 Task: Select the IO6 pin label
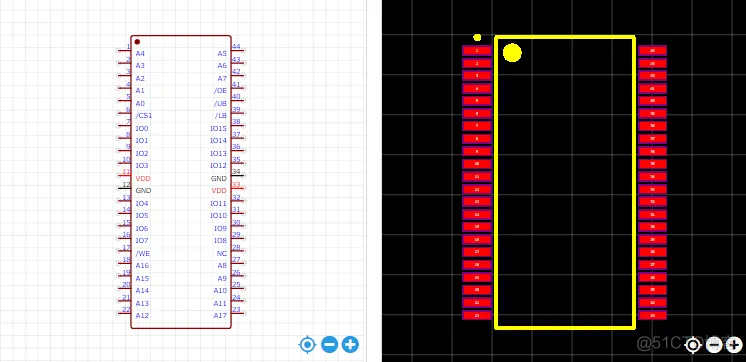(142, 228)
